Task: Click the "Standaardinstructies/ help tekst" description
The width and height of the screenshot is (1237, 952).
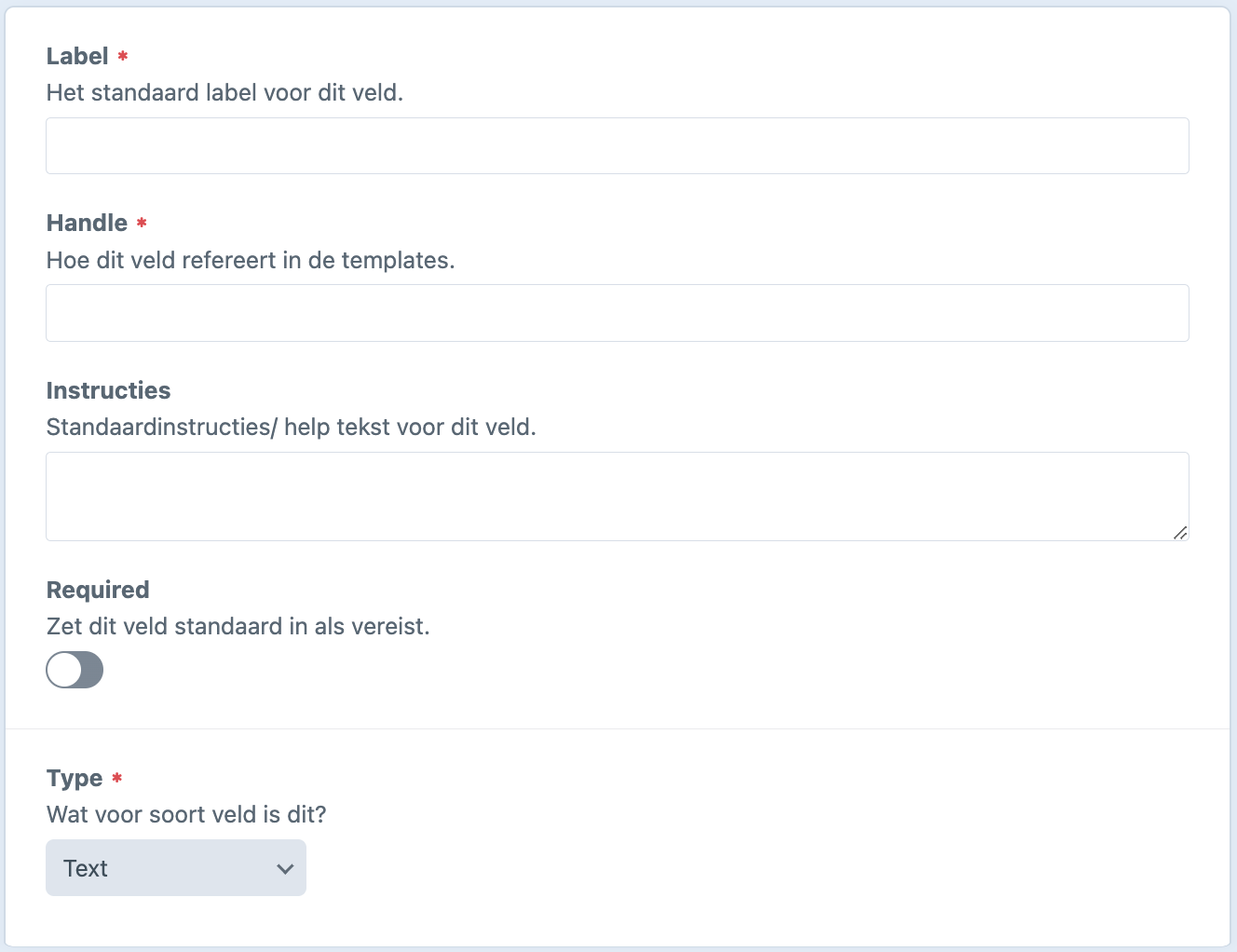Action: point(291,428)
